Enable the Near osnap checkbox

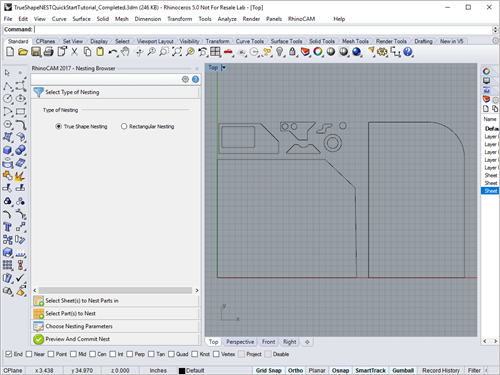29,354
